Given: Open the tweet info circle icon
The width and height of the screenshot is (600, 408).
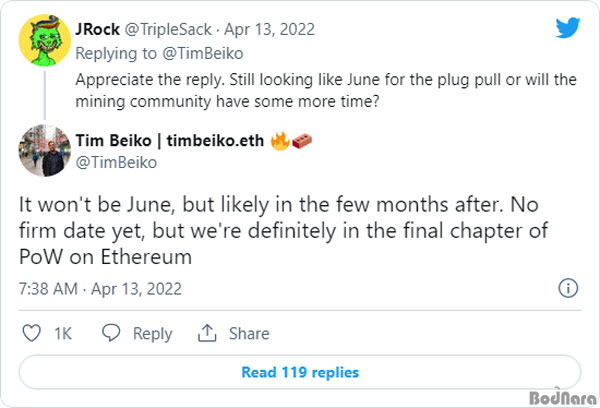Looking at the screenshot, I should tap(568, 288).
